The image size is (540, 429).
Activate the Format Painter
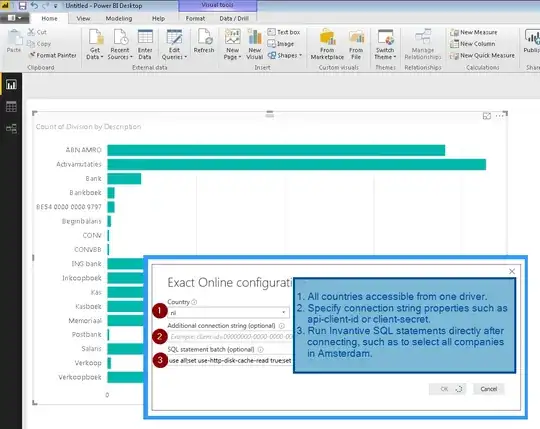[53, 55]
